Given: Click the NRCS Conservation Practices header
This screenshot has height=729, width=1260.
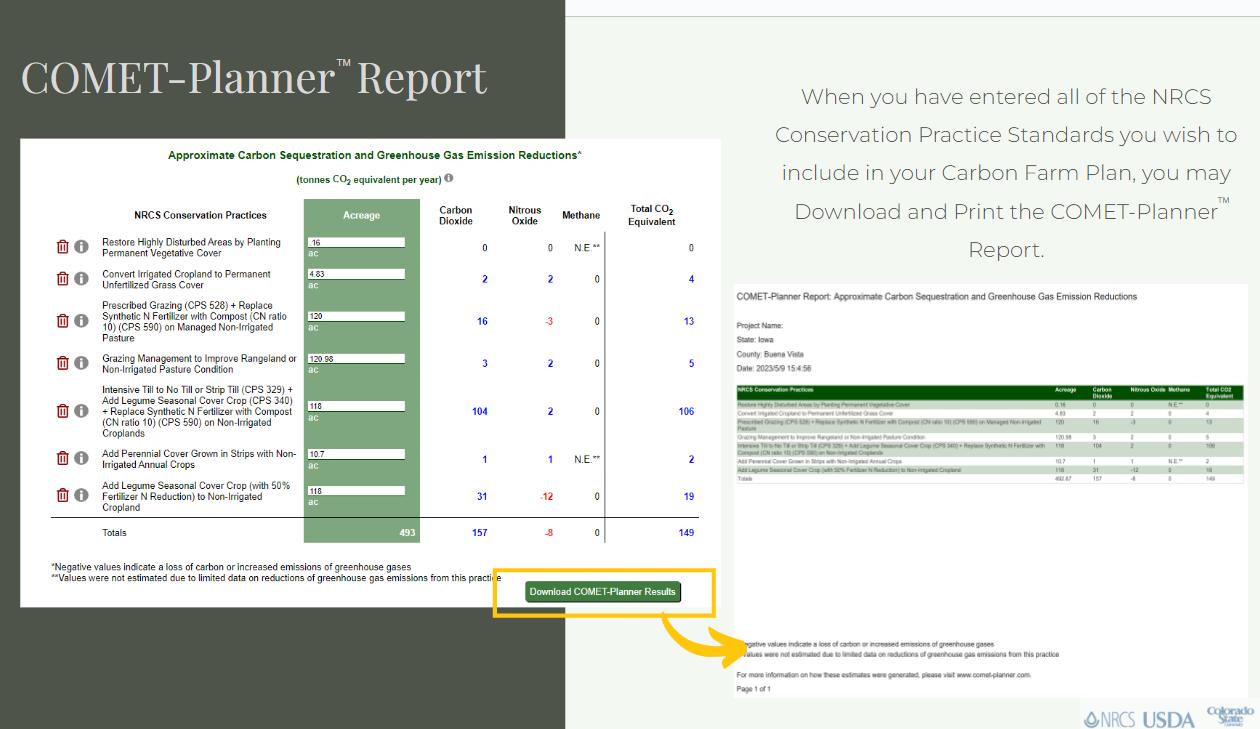Looking at the screenshot, I should click(201, 215).
